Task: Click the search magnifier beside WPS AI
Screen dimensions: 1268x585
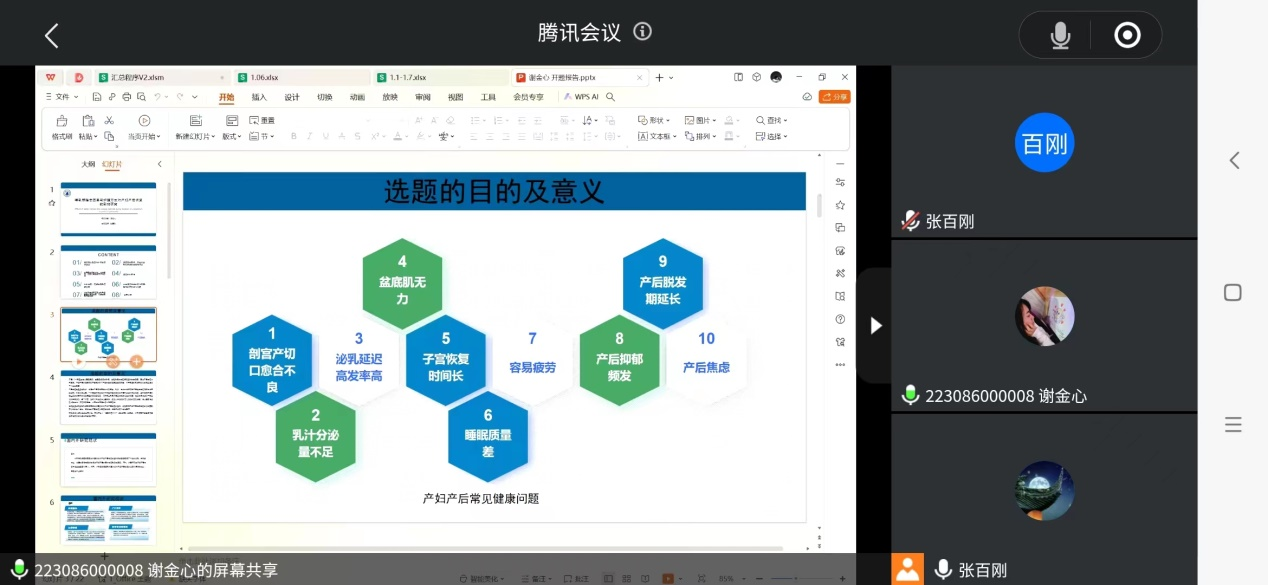Action: point(610,97)
